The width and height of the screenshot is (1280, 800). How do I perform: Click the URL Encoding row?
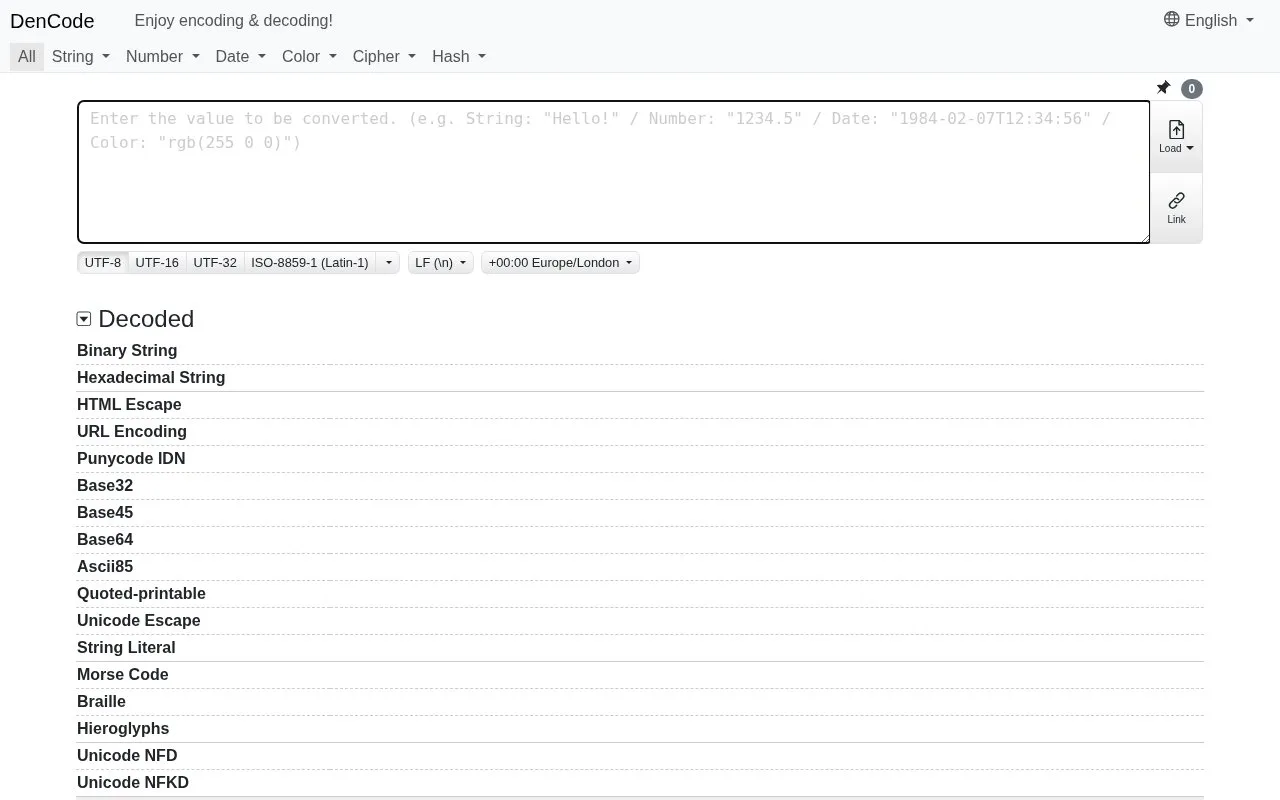click(x=640, y=432)
